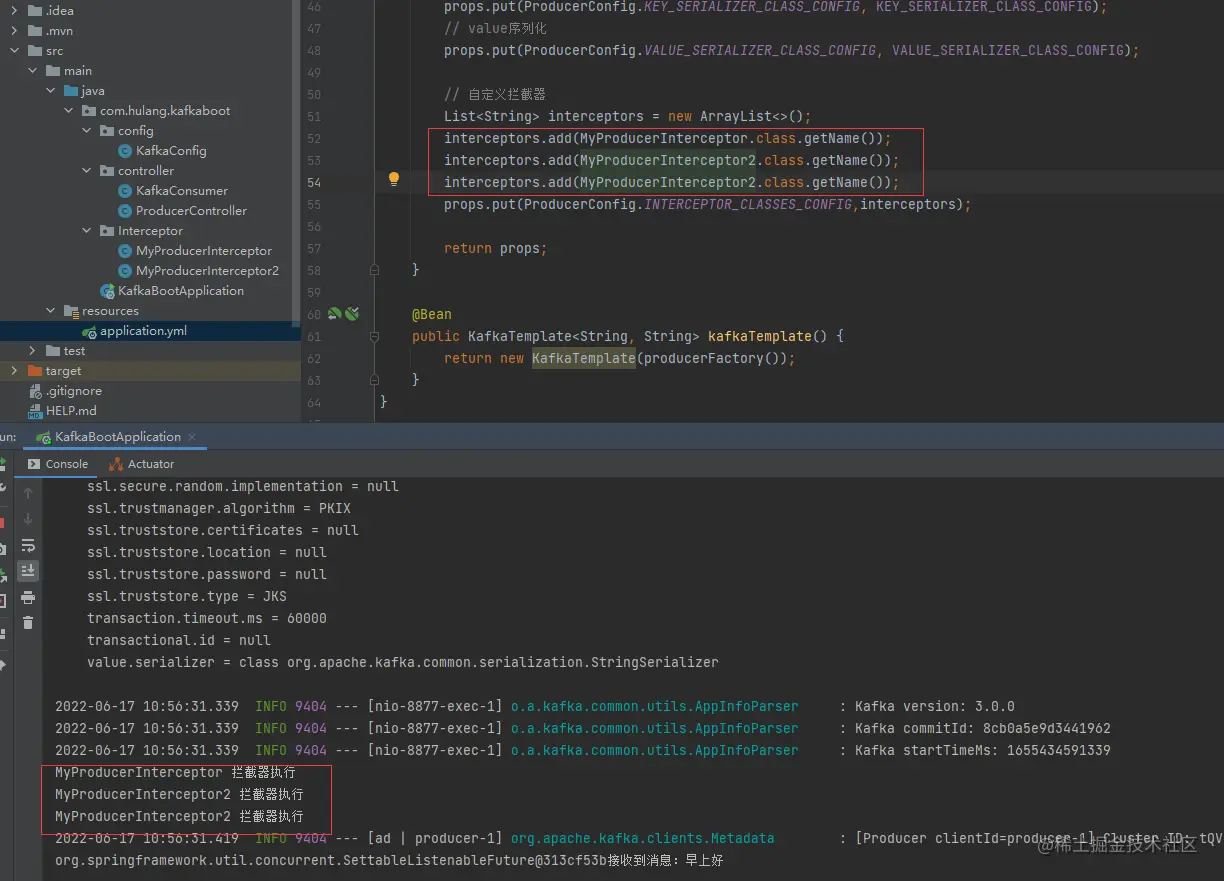
Task: Collapse the com.hulang.kafkaboot package
Action: click(68, 111)
